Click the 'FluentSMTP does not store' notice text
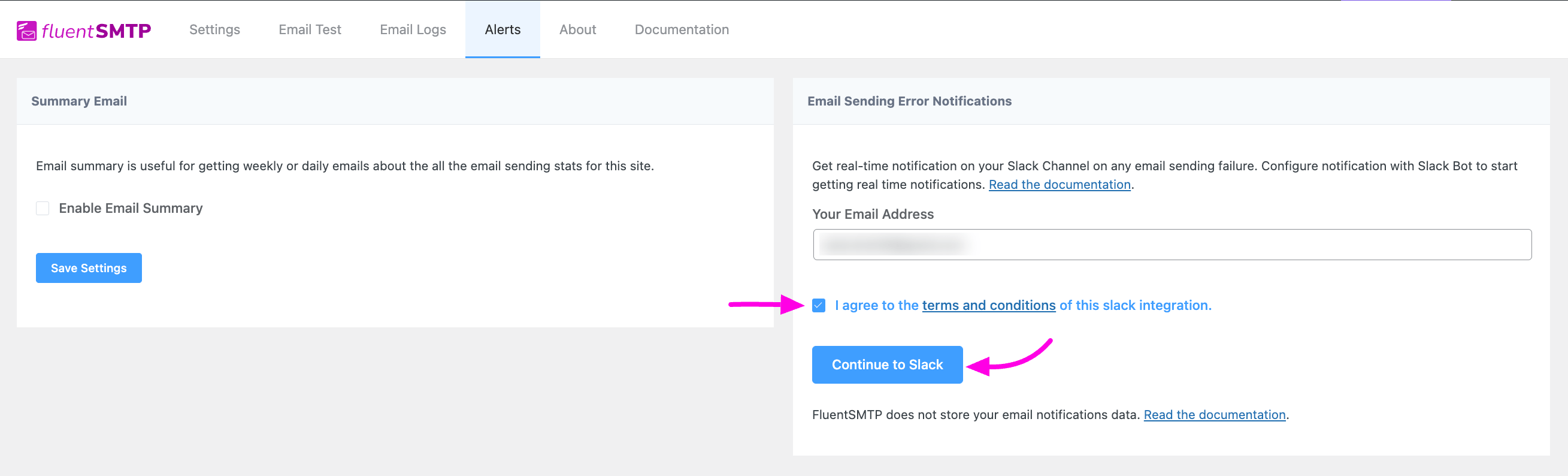The height and width of the screenshot is (476, 1568). (x=976, y=415)
